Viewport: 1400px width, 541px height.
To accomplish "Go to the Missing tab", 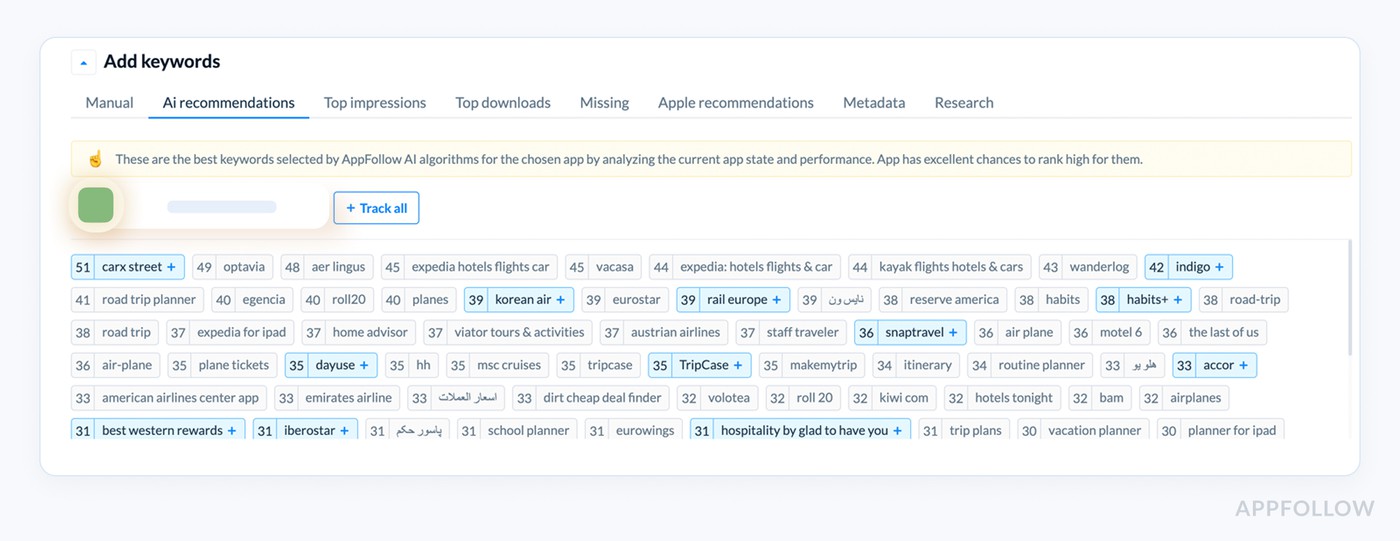I will [x=604, y=102].
